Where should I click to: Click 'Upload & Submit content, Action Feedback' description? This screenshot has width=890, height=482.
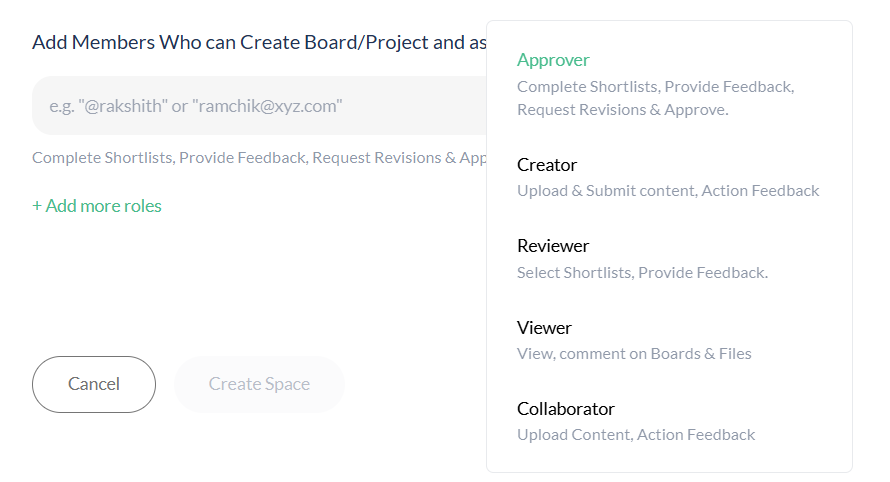(667, 191)
